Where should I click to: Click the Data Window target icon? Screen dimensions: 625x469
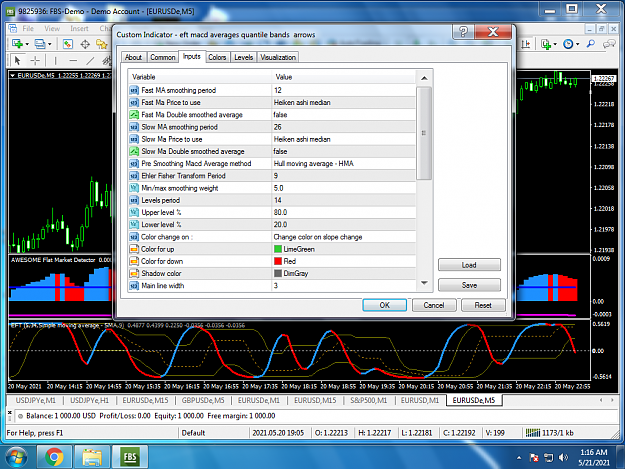[x=85, y=44]
